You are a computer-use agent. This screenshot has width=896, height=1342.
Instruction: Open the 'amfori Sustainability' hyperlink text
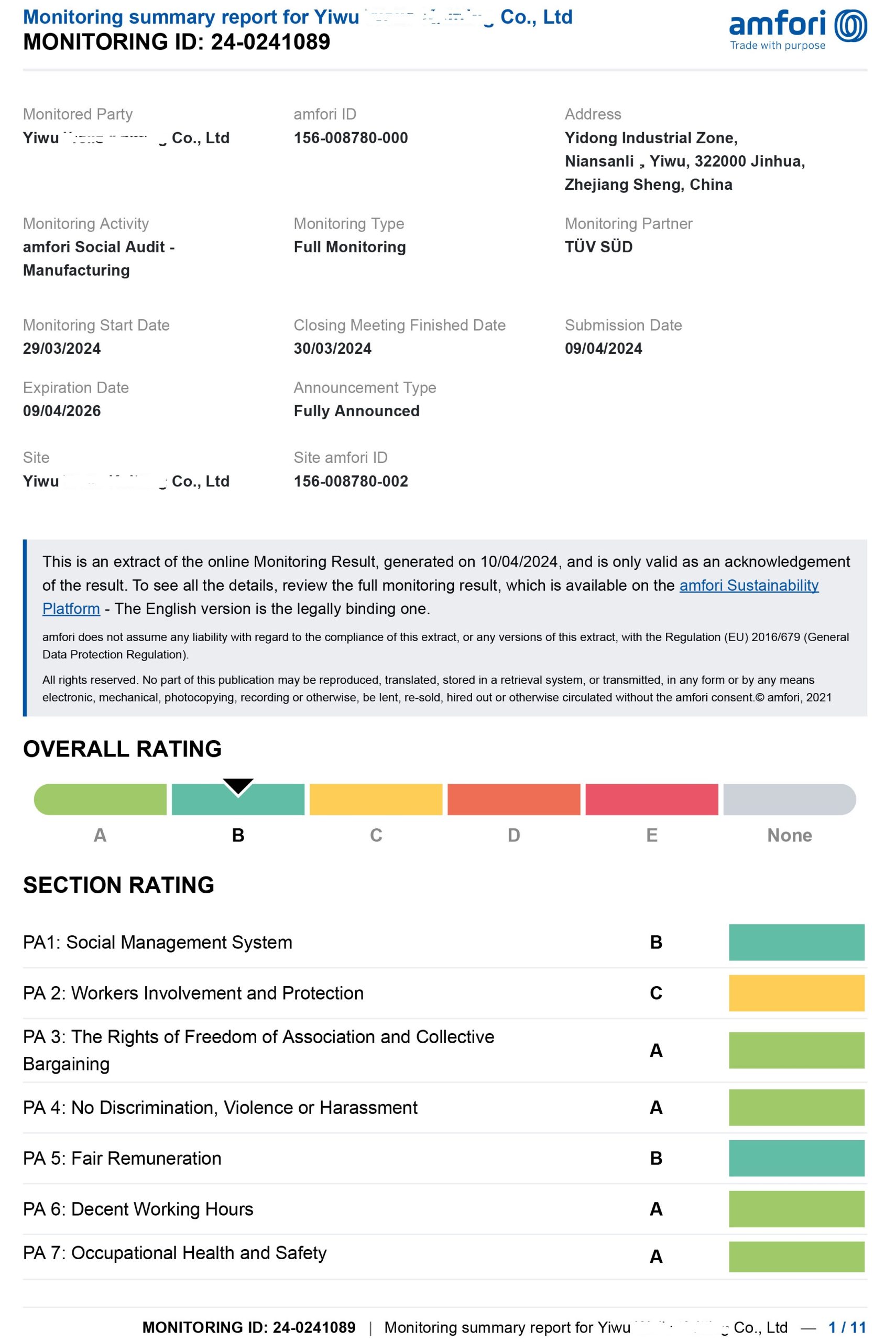[749, 585]
